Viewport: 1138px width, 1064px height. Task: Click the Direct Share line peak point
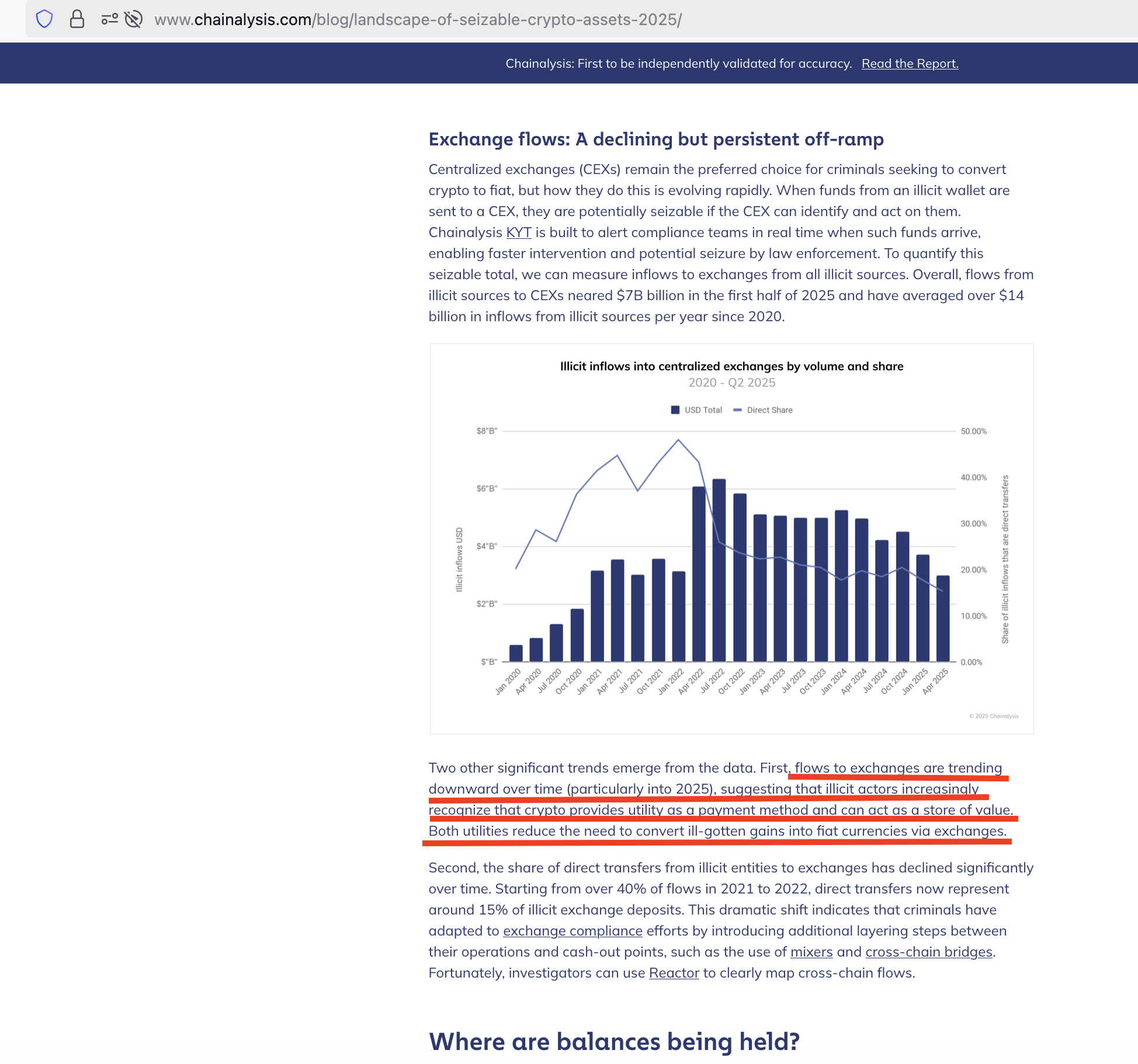click(x=678, y=440)
